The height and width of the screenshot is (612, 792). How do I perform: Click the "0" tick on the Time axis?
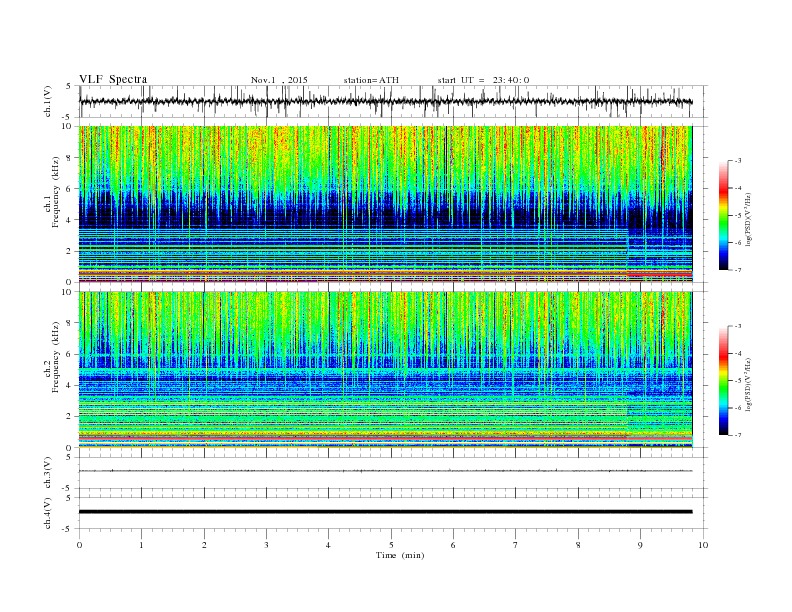point(79,545)
